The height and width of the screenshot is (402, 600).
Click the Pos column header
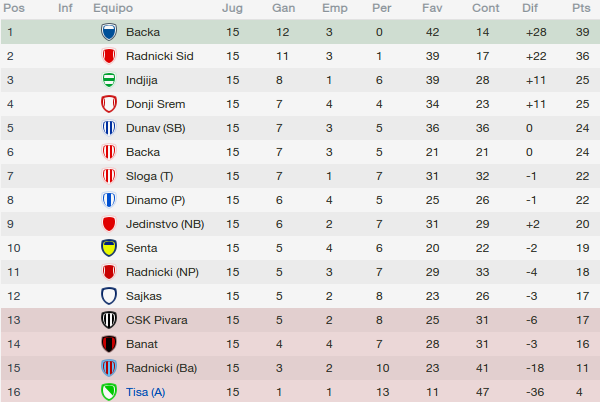click(x=14, y=8)
